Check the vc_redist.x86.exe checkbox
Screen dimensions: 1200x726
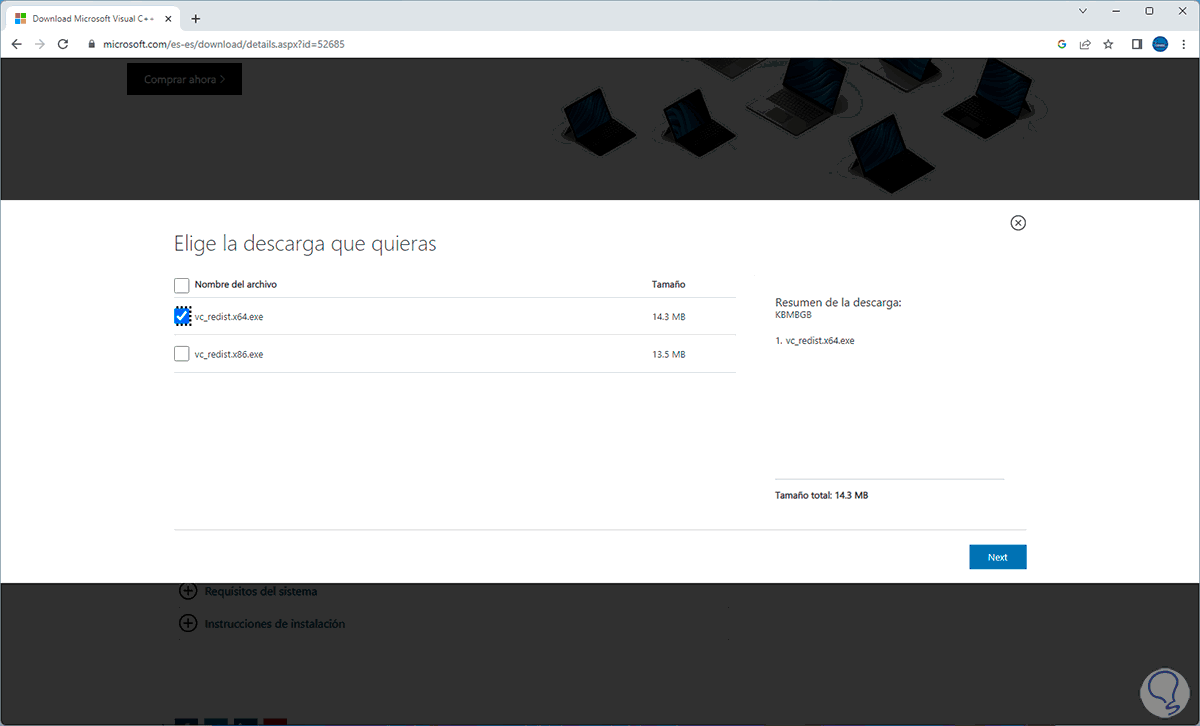point(181,354)
